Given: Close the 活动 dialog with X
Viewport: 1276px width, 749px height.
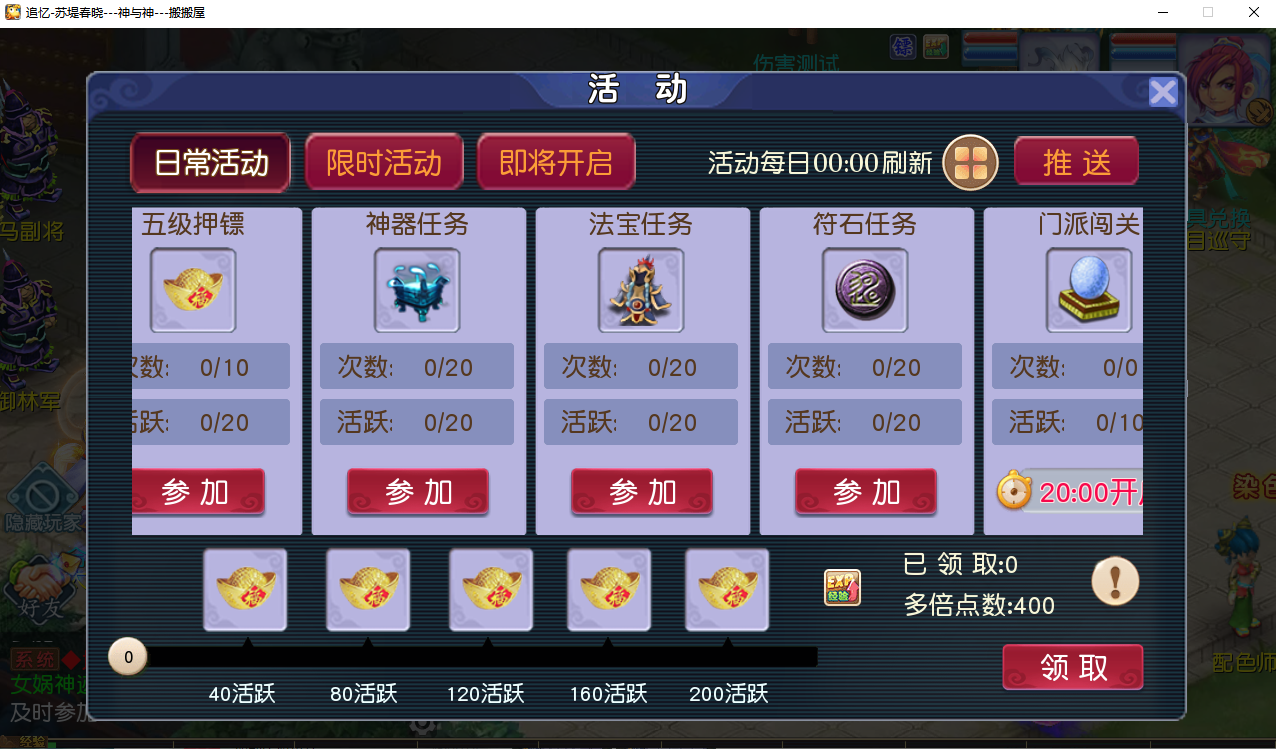Looking at the screenshot, I should (x=1163, y=92).
